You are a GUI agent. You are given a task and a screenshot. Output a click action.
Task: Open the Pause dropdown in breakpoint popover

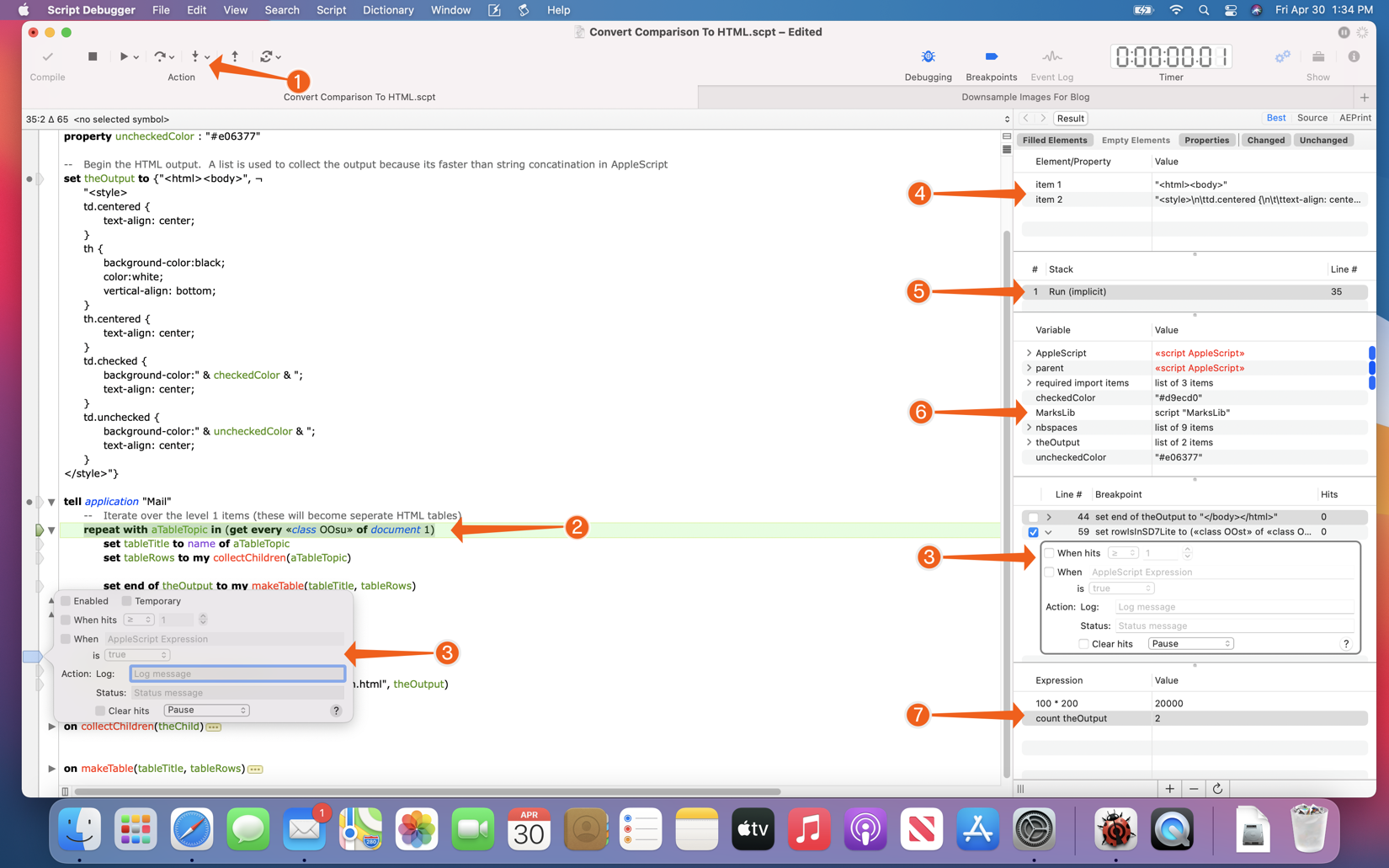pos(206,711)
